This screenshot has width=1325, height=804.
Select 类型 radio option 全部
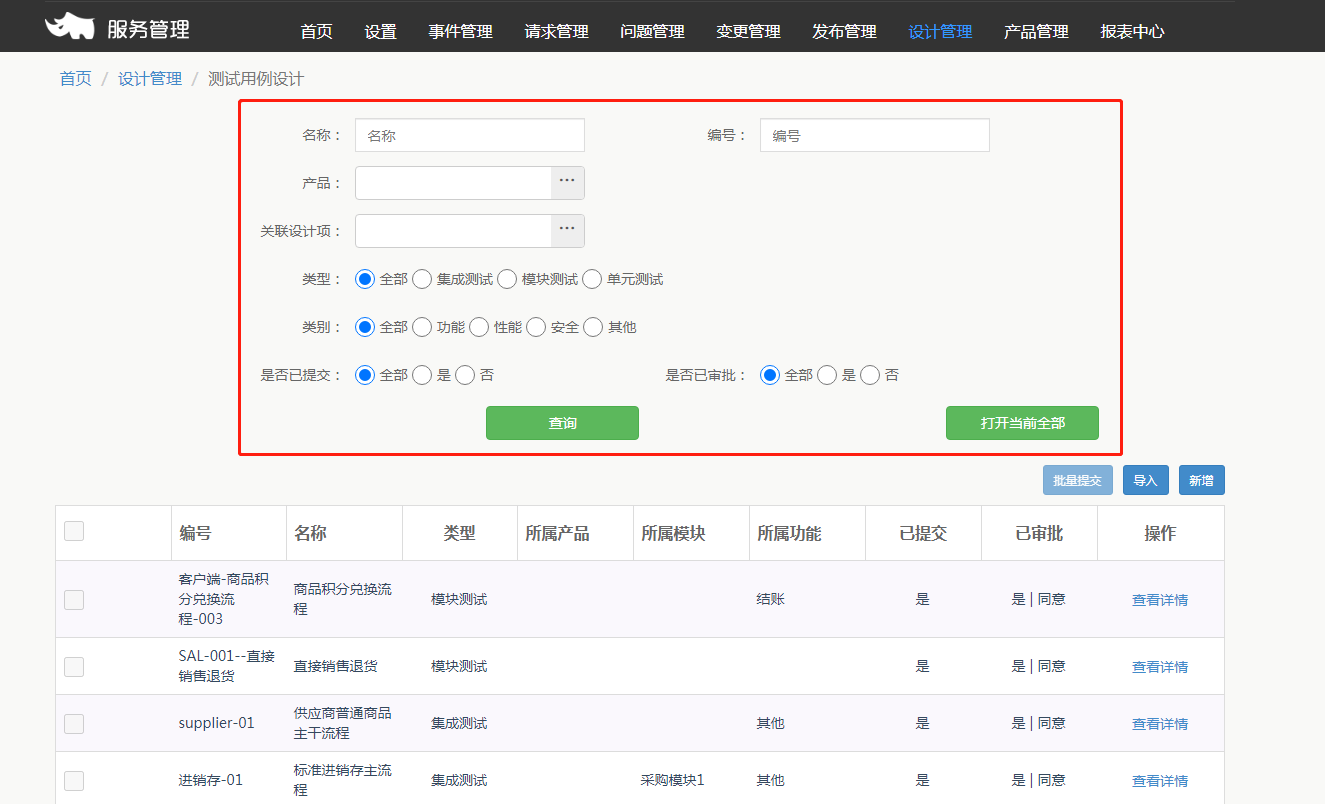365,279
